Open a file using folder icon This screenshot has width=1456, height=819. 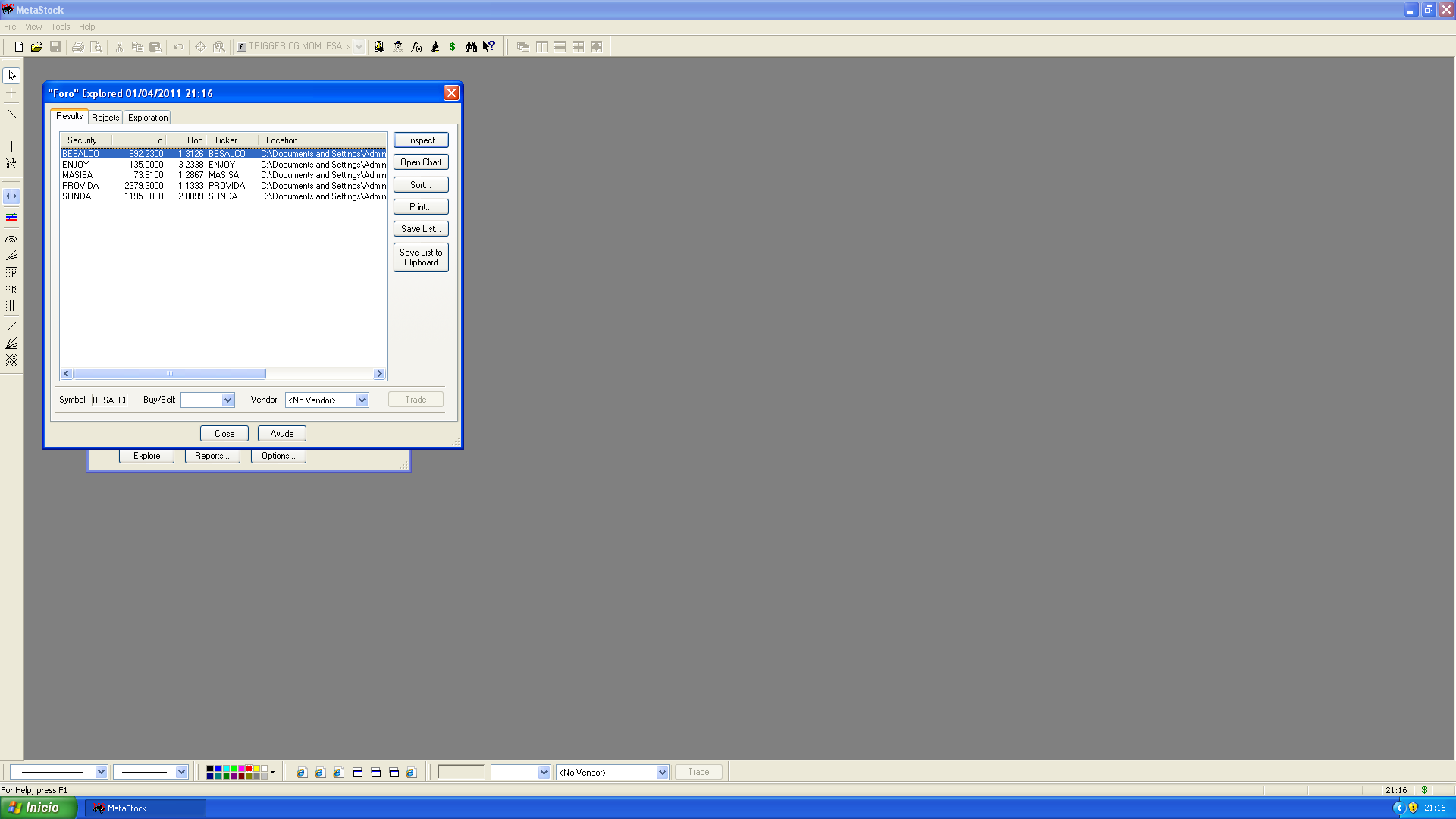[36, 46]
